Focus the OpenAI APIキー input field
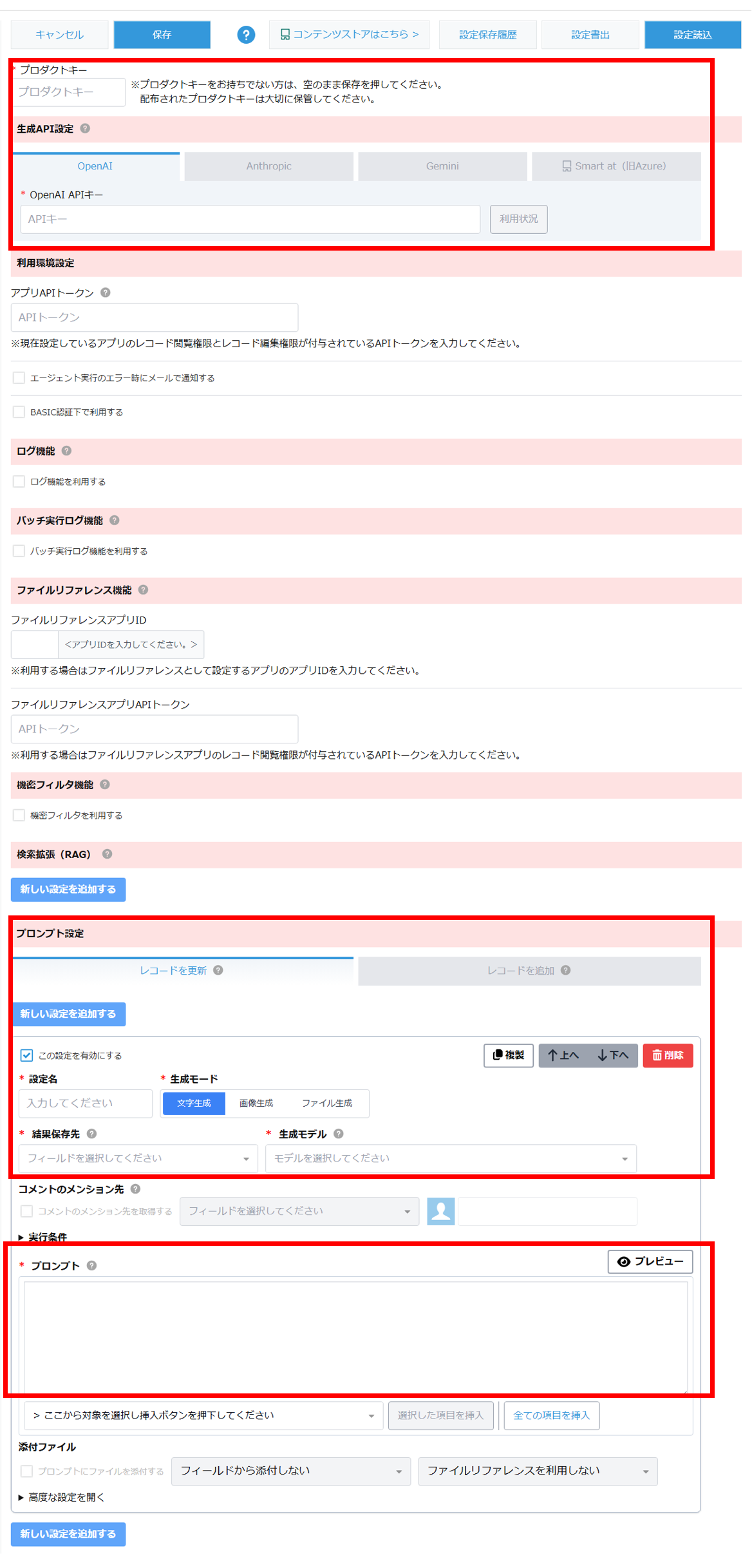752x1568 pixels. pos(250,219)
